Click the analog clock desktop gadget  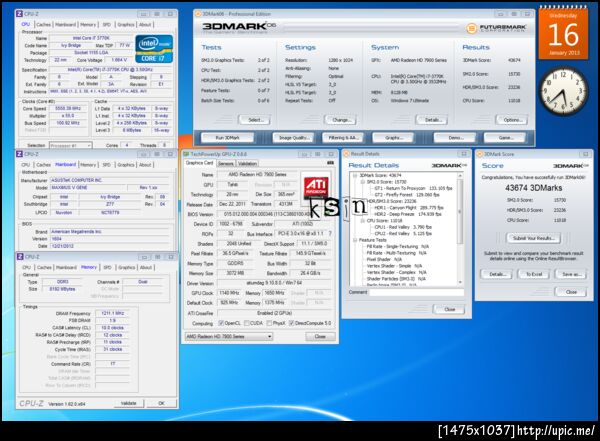(x=563, y=91)
